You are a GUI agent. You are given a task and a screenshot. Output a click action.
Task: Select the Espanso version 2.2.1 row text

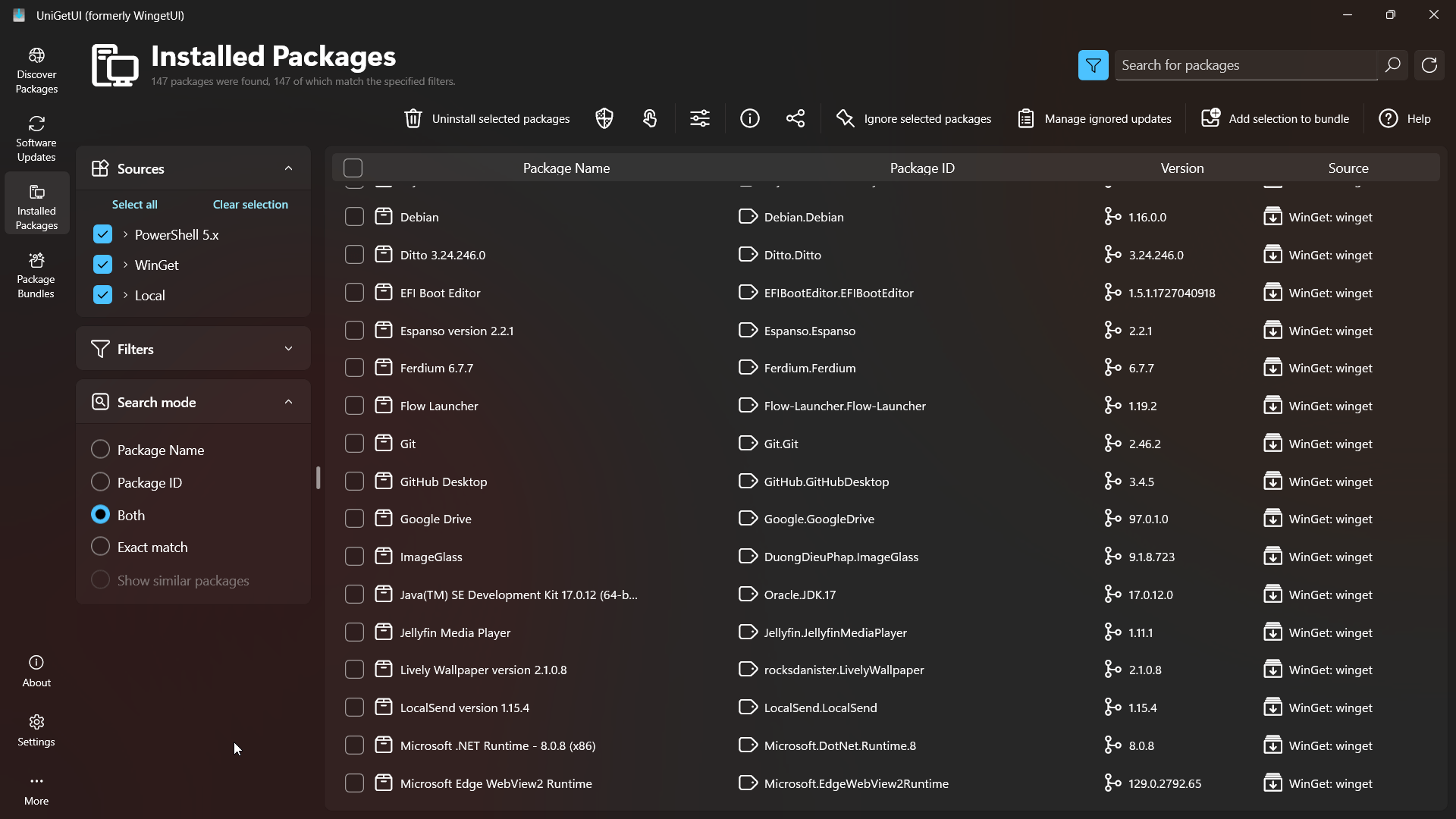[x=457, y=331]
